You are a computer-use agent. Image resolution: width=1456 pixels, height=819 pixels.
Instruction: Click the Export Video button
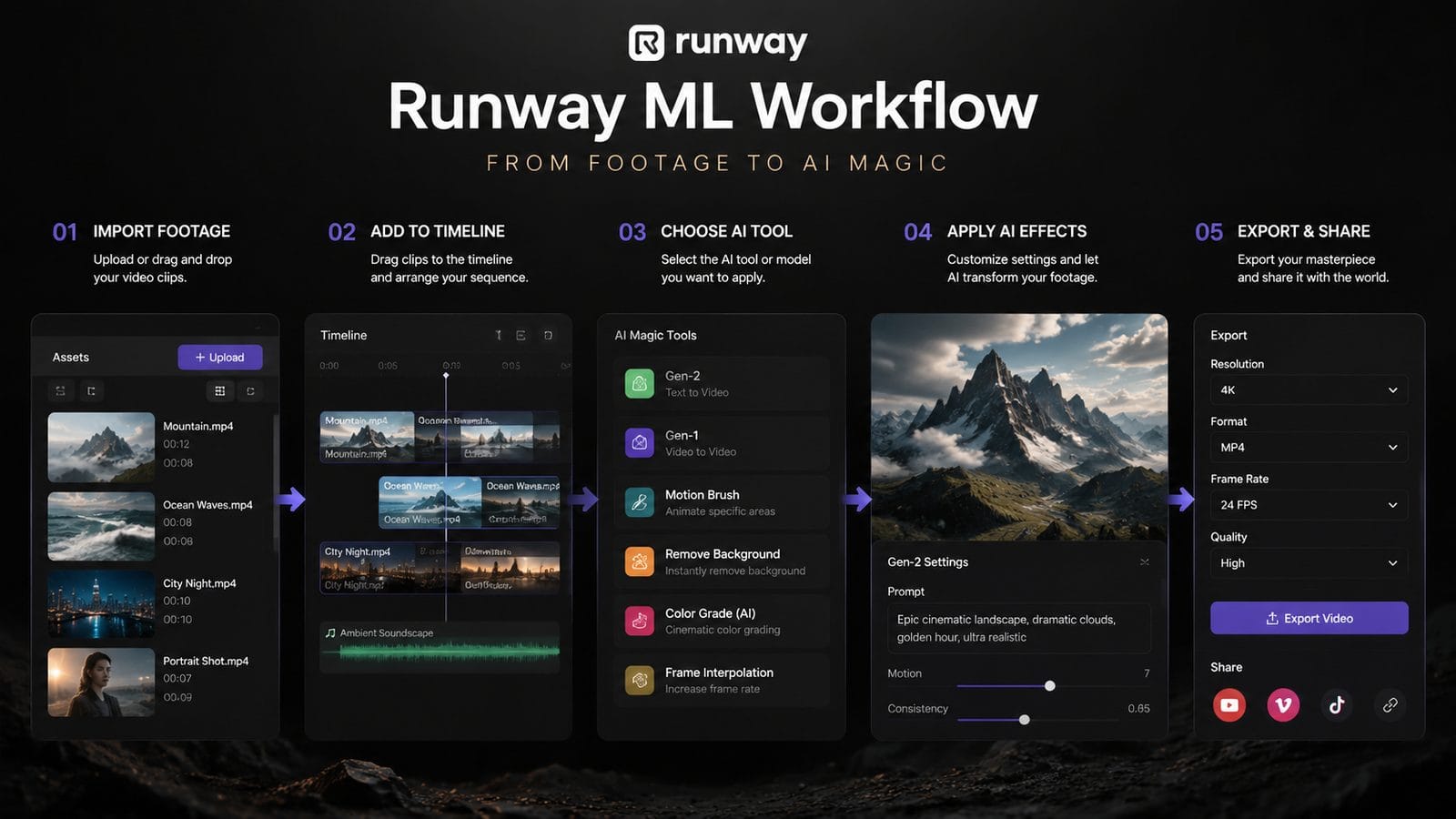tap(1309, 618)
